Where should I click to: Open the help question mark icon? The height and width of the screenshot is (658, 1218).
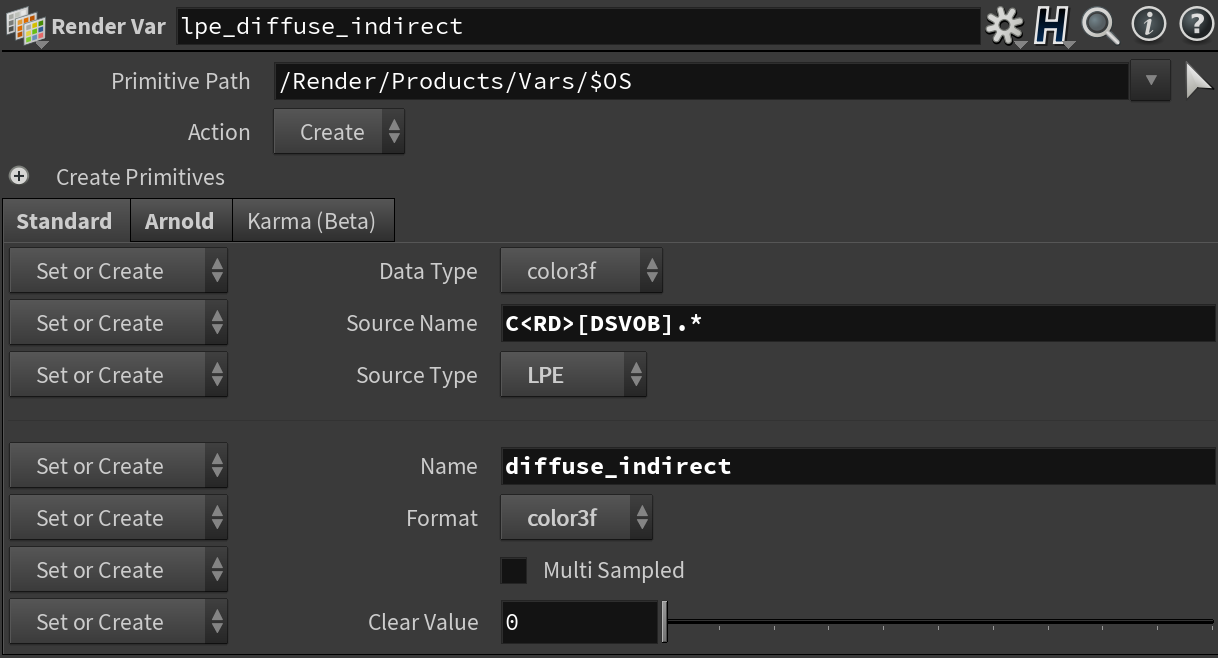(x=1196, y=25)
